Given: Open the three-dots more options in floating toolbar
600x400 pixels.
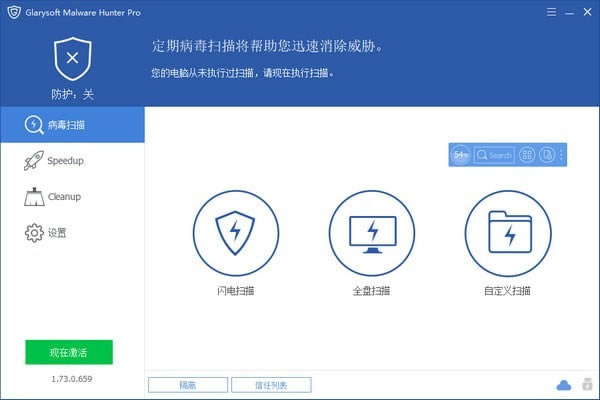Looking at the screenshot, I should 561,155.
